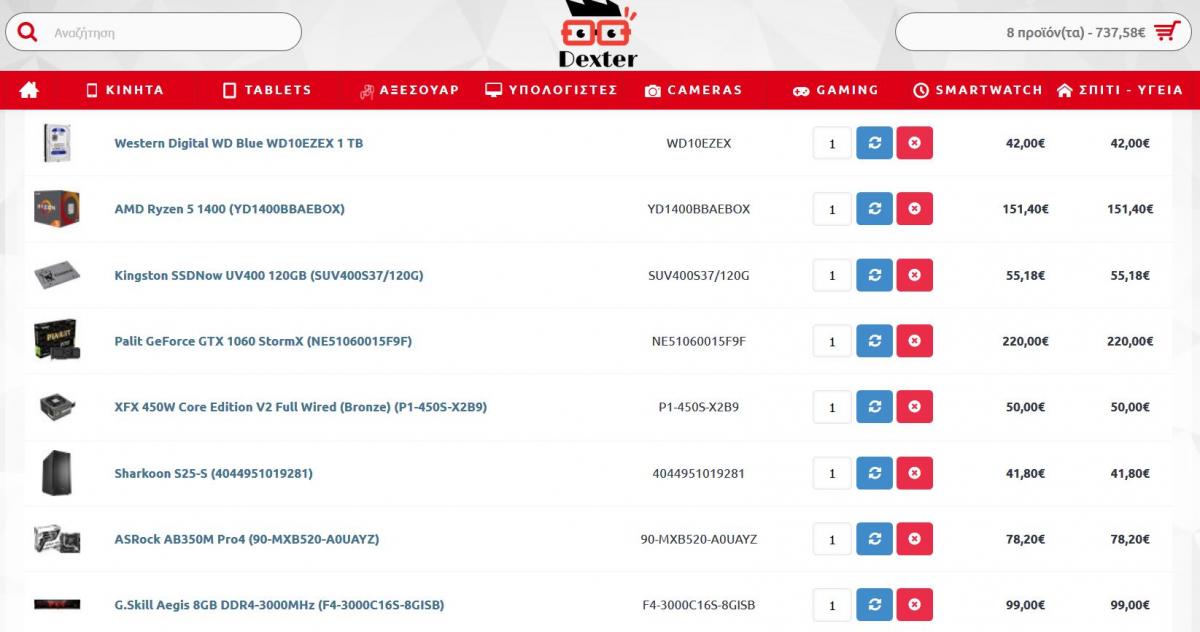Open the Dexter logo homepage

click(597, 34)
